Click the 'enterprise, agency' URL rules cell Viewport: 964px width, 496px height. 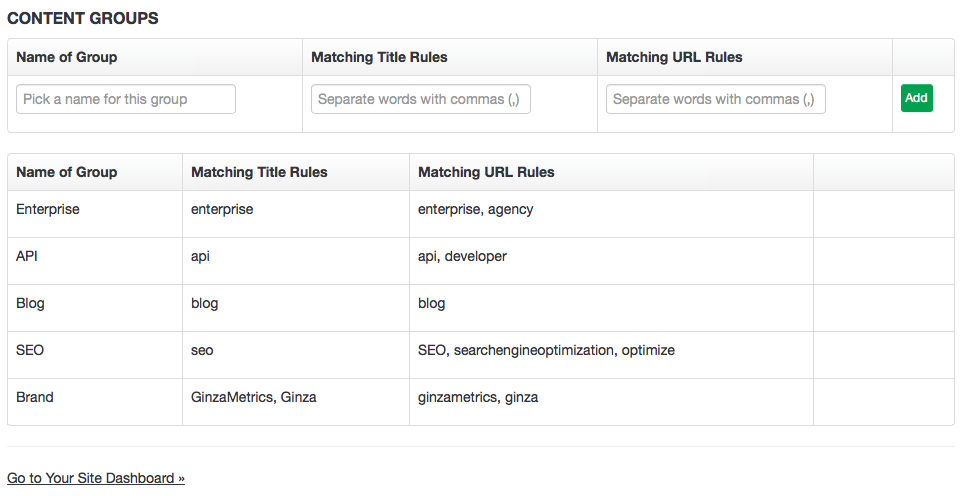tap(612, 214)
